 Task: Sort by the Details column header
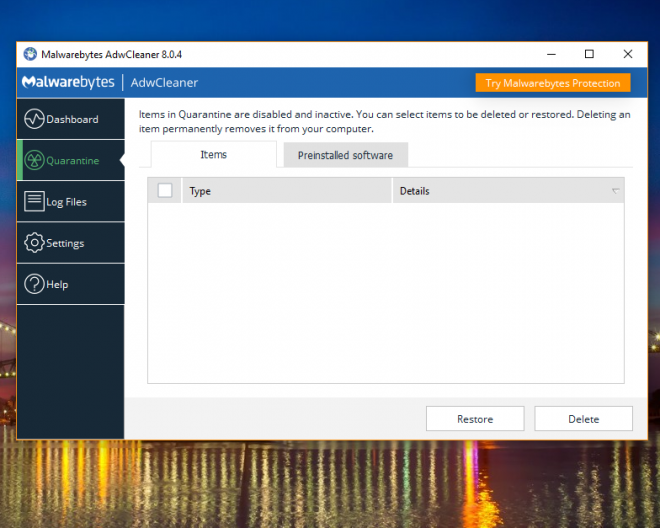click(508, 191)
